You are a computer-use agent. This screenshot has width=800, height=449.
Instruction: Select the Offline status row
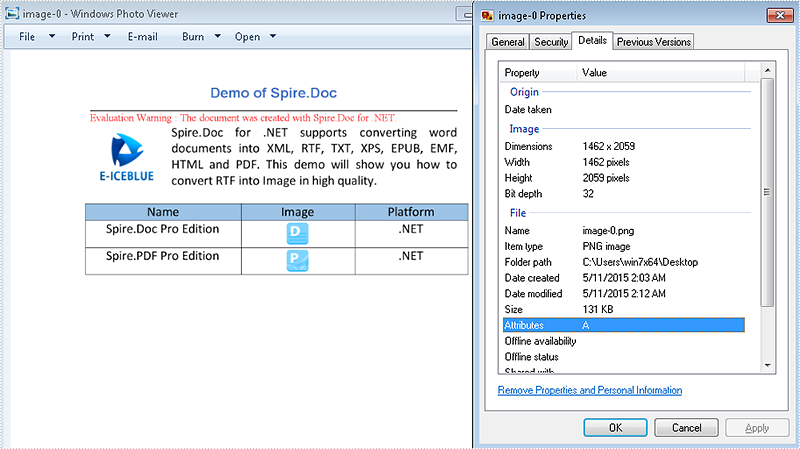tap(623, 357)
